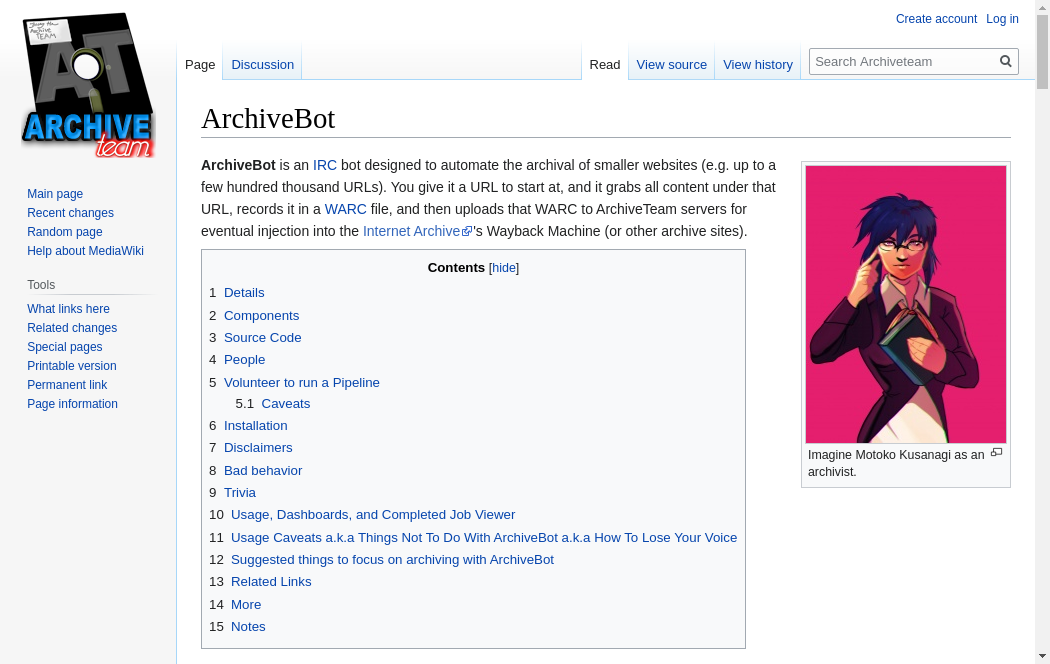Open Printable version from Tools

tap(72, 366)
